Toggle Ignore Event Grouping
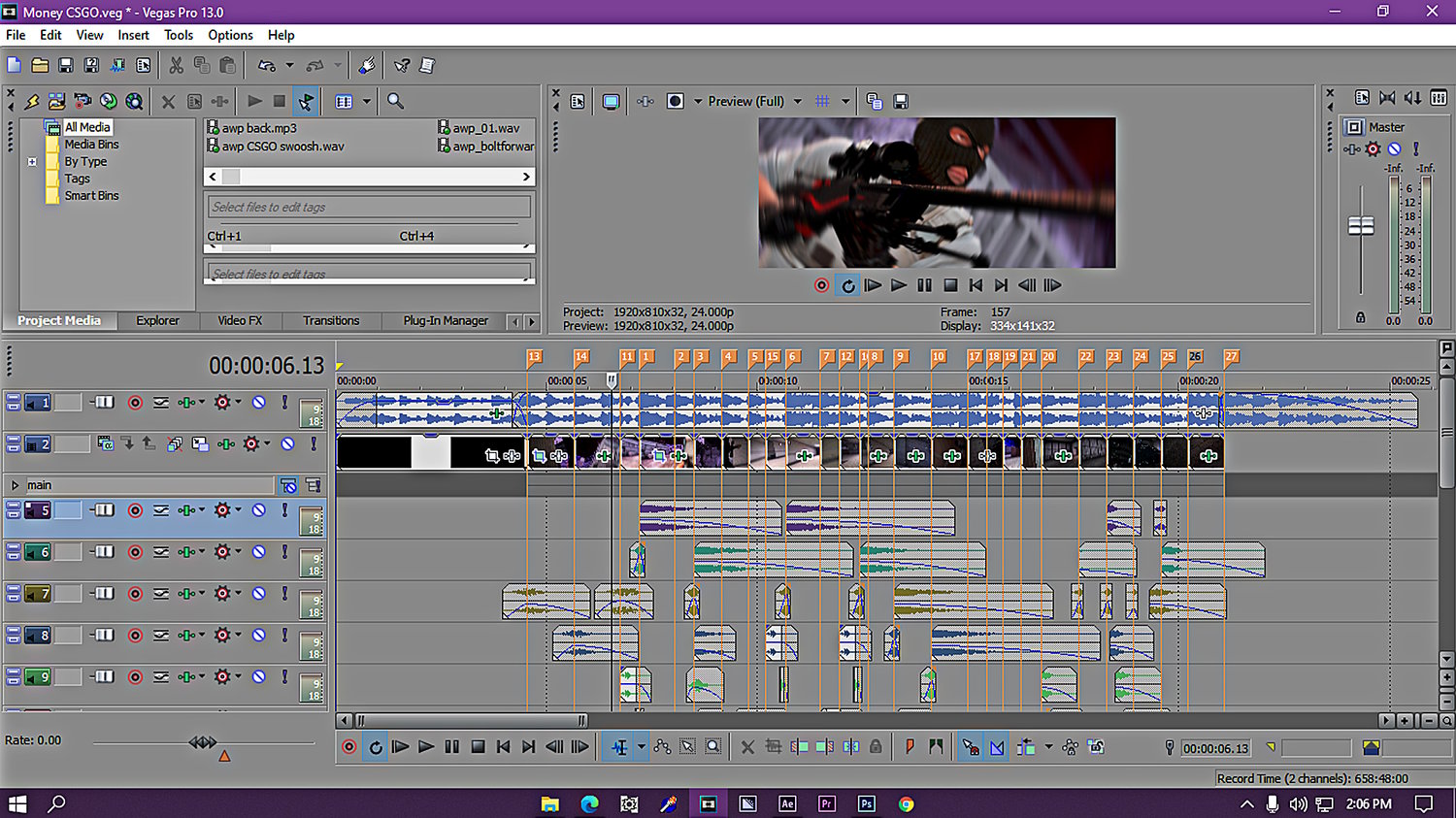 pyautogui.click(x=1096, y=746)
